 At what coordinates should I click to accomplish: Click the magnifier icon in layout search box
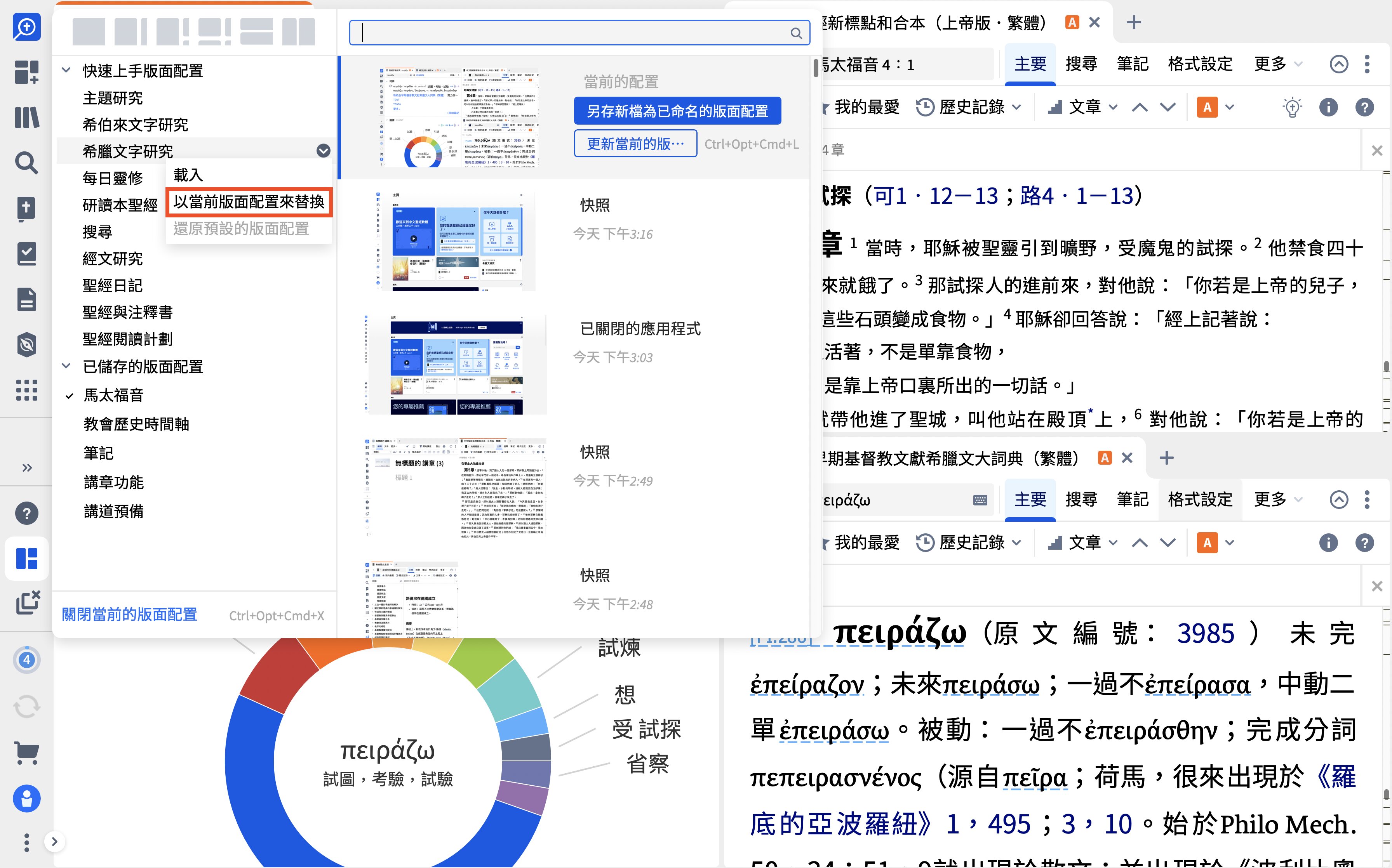click(796, 33)
